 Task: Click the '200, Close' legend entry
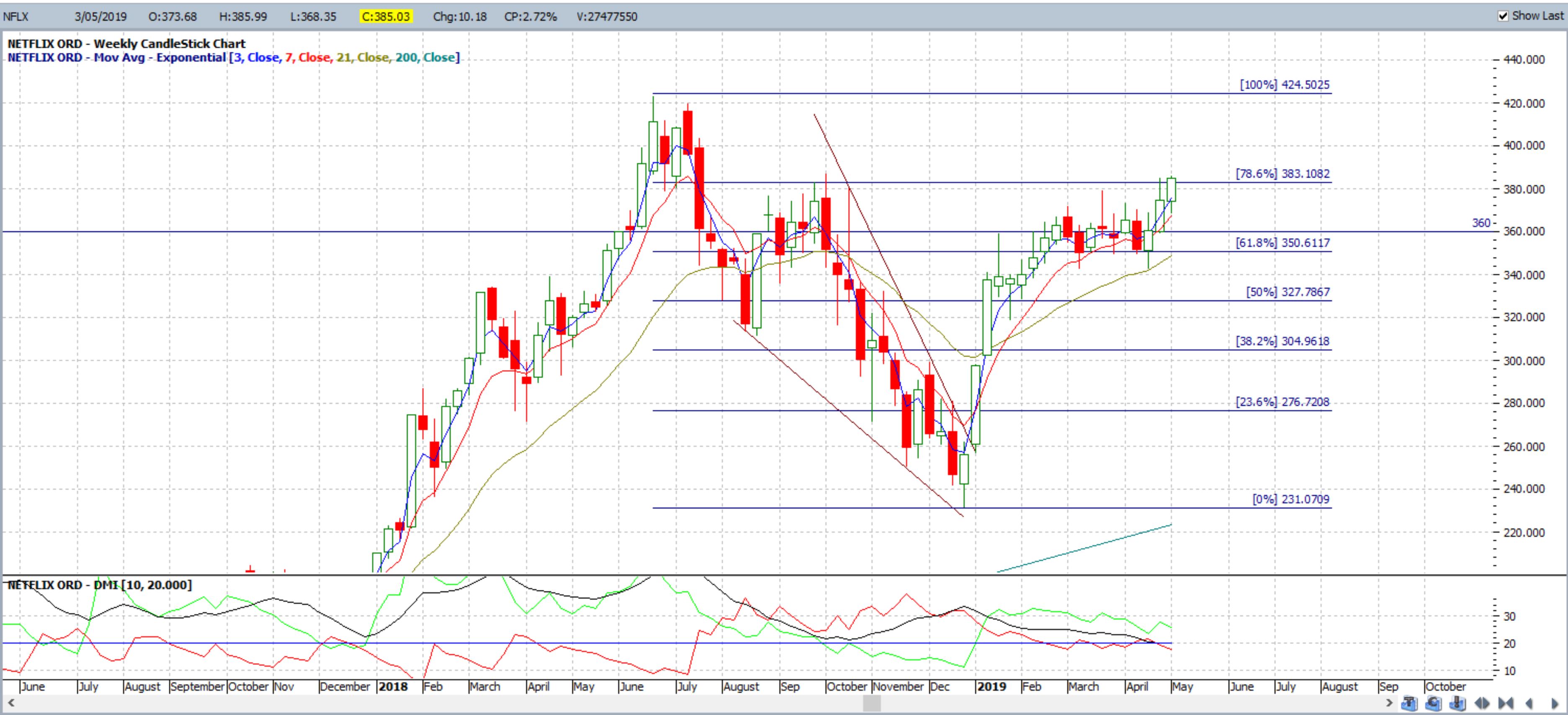tap(425, 57)
